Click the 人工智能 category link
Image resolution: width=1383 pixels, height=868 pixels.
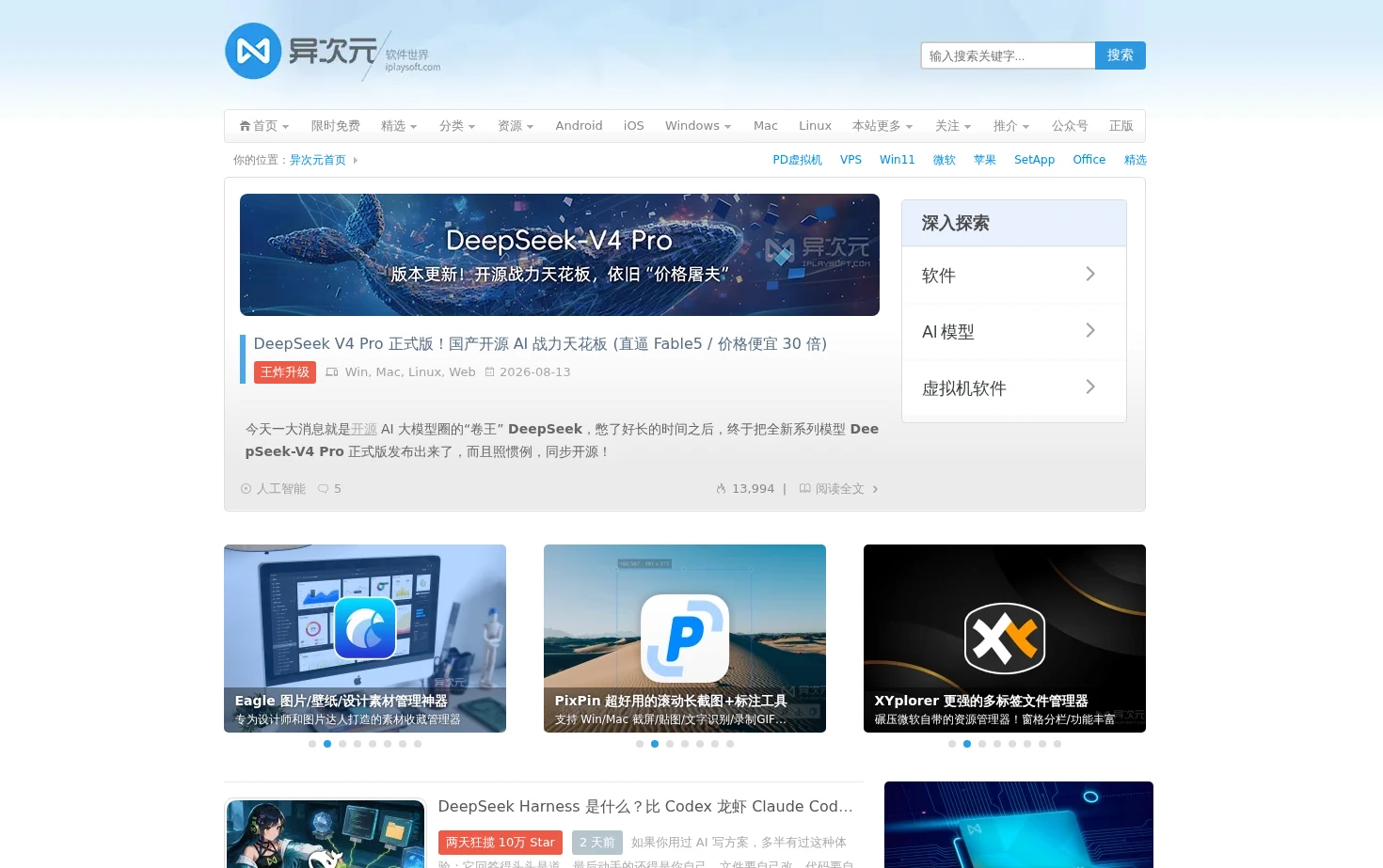click(281, 489)
